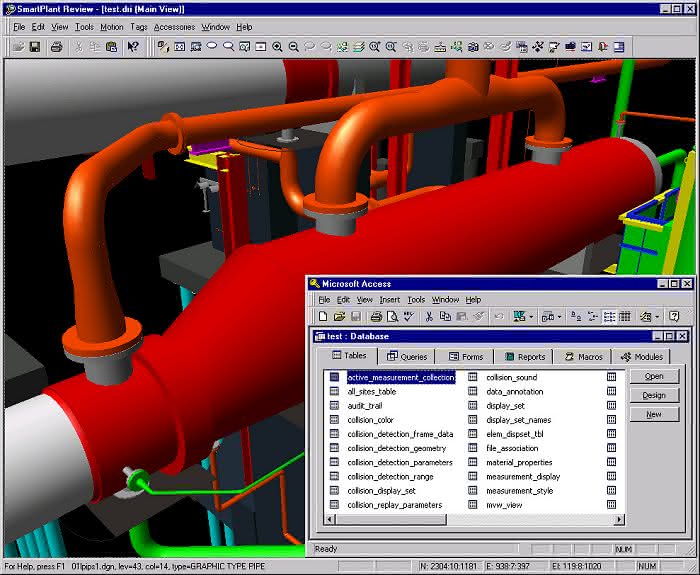This screenshot has width=700, height=575.
Task: Click the context Help arrow-question icon
Action: [133, 46]
